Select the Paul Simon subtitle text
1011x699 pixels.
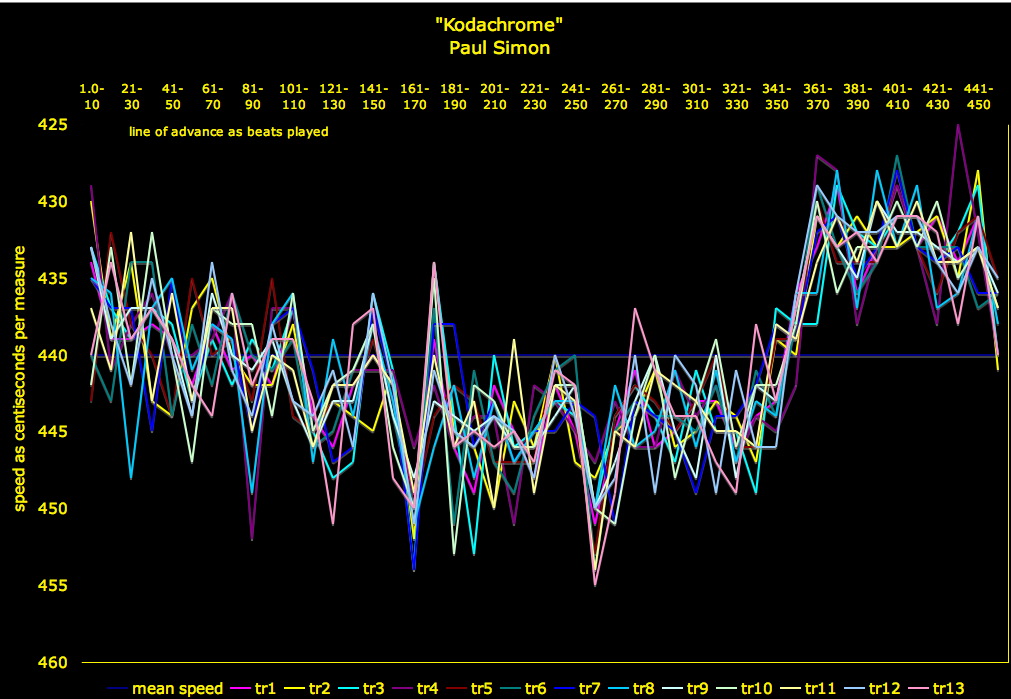point(504,46)
